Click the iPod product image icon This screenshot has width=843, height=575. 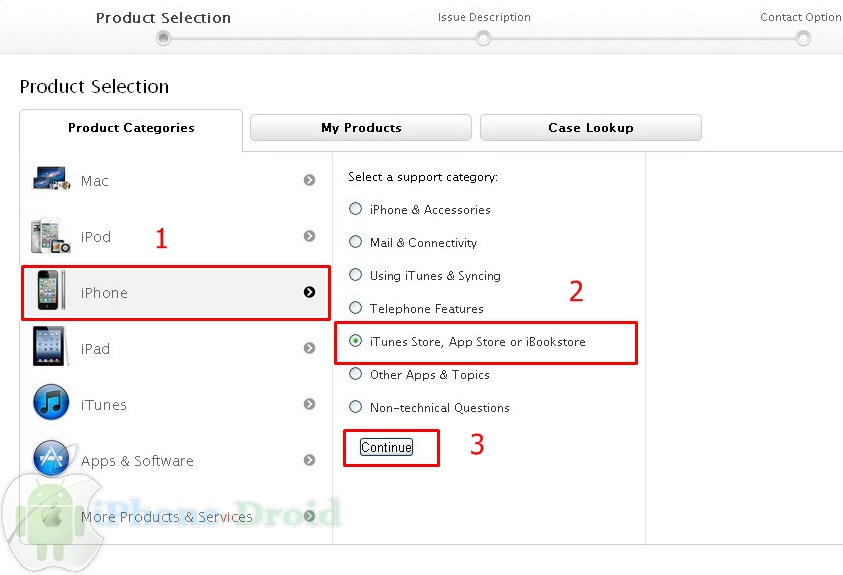[x=51, y=235]
